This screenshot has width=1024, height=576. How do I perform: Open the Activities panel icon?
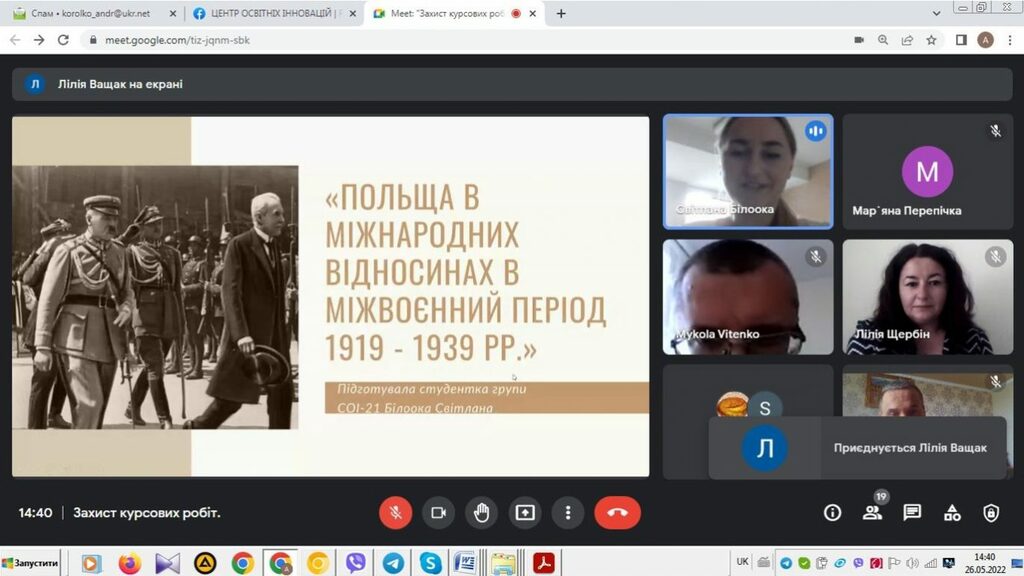coord(952,513)
